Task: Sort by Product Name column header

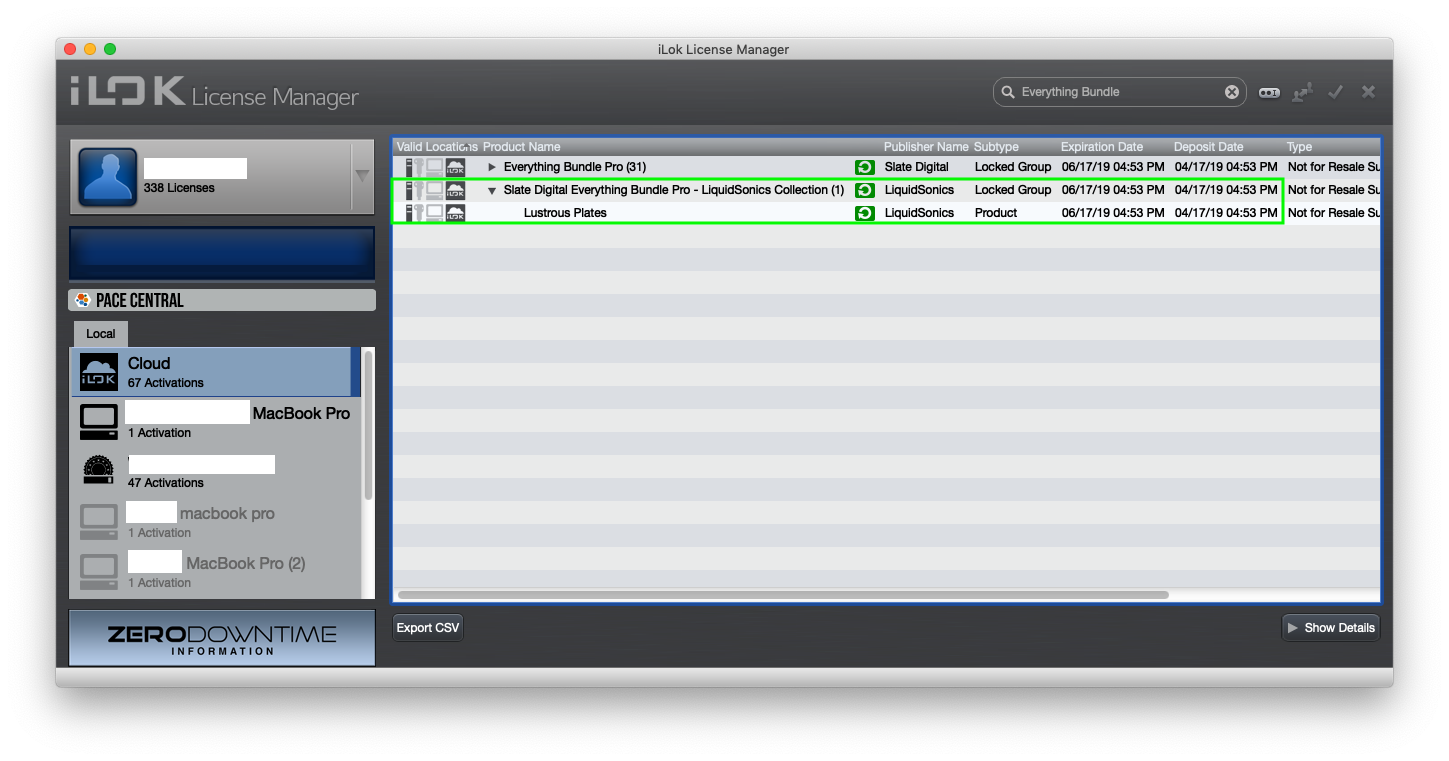Action: 522,147
